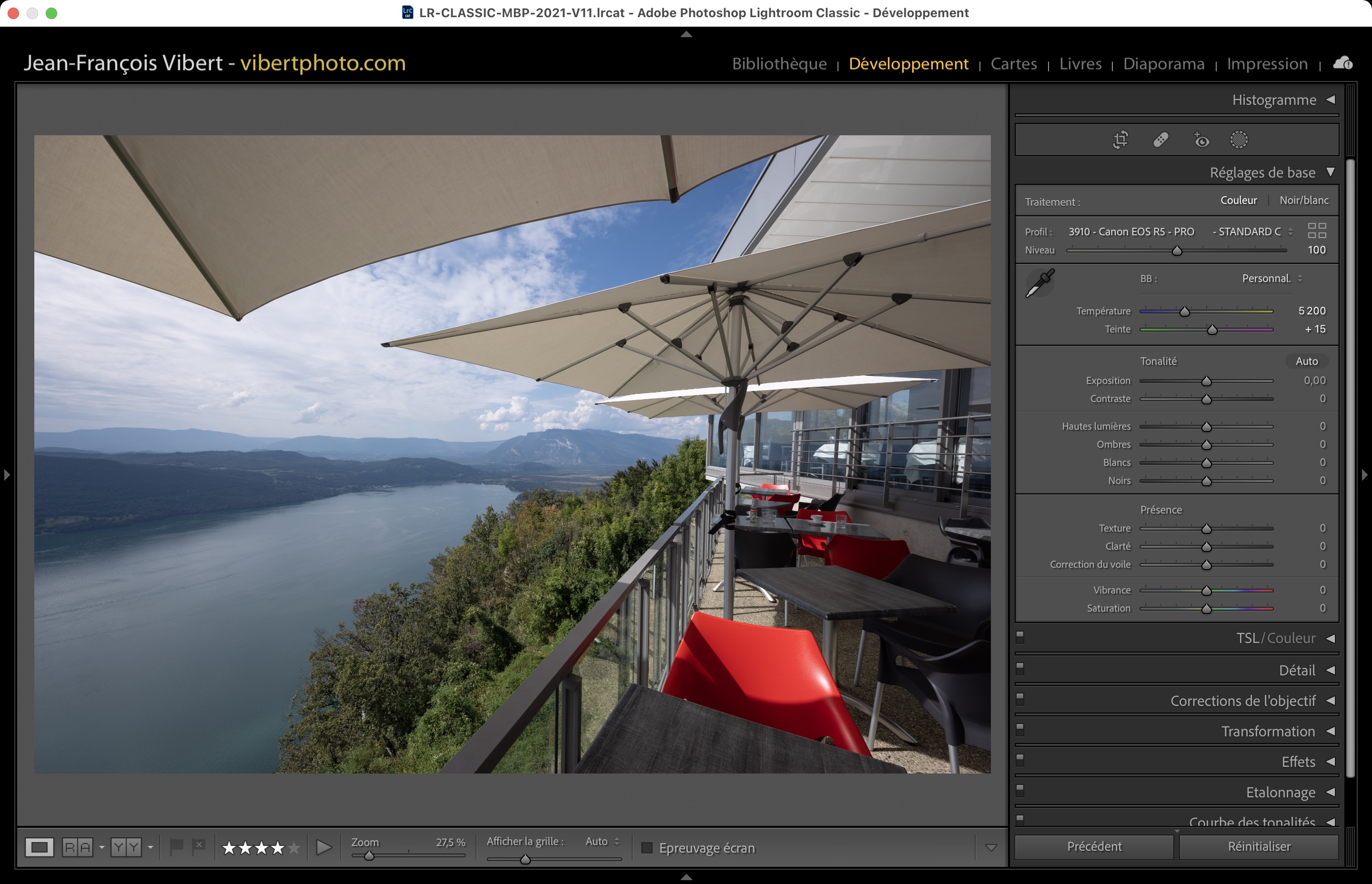Toggle the Détail panel on/off switch
The width and height of the screenshot is (1372, 884).
point(1020,668)
